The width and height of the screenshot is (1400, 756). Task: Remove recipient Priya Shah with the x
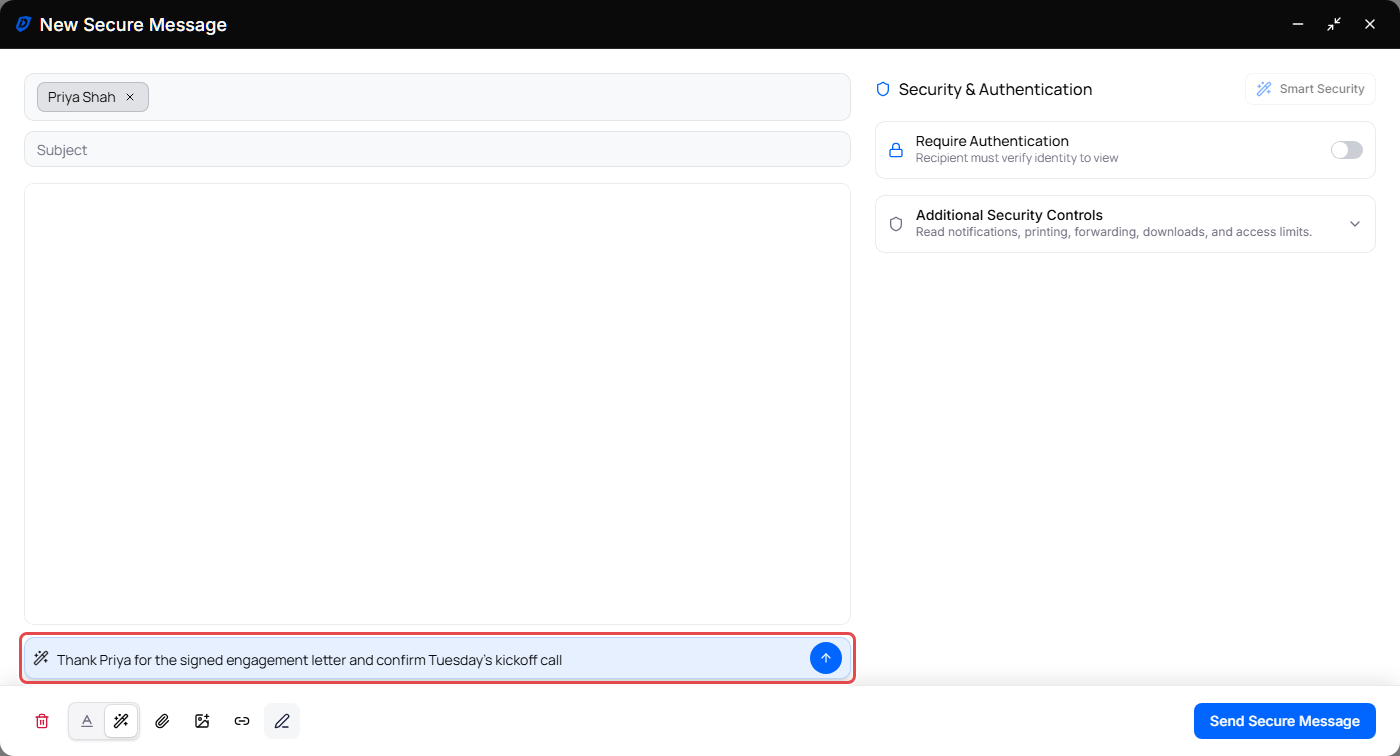click(130, 97)
